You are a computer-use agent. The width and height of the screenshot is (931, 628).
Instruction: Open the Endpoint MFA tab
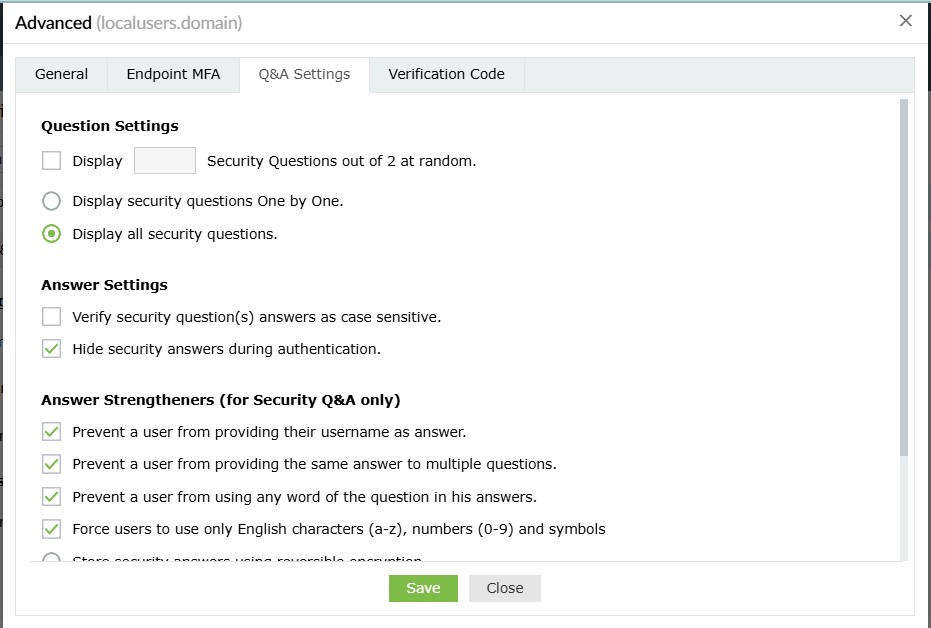coord(173,73)
